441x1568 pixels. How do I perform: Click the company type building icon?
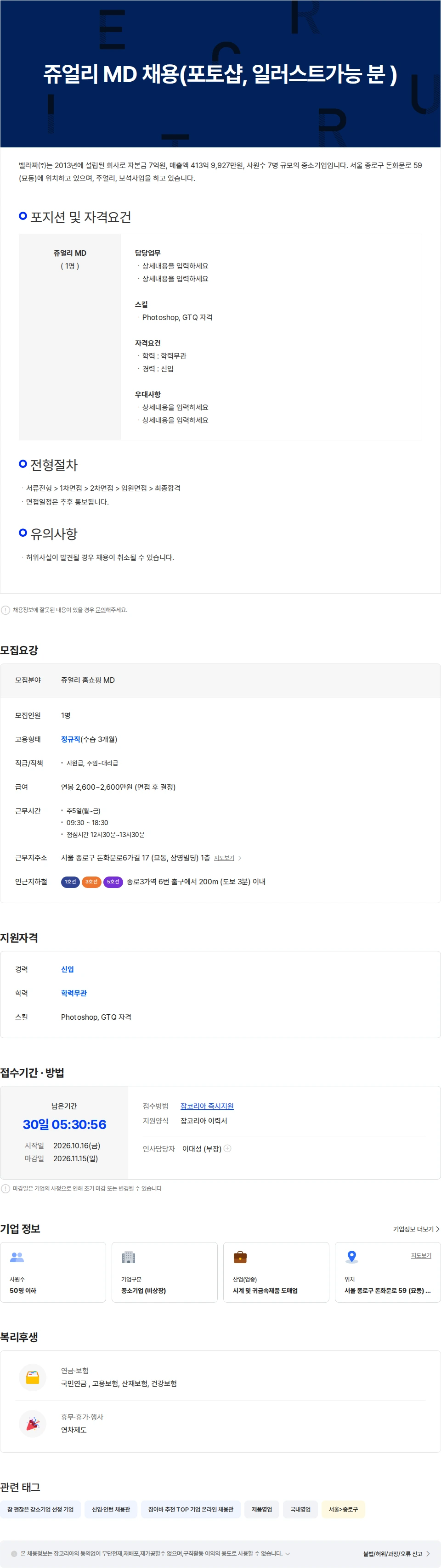coord(129,1257)
